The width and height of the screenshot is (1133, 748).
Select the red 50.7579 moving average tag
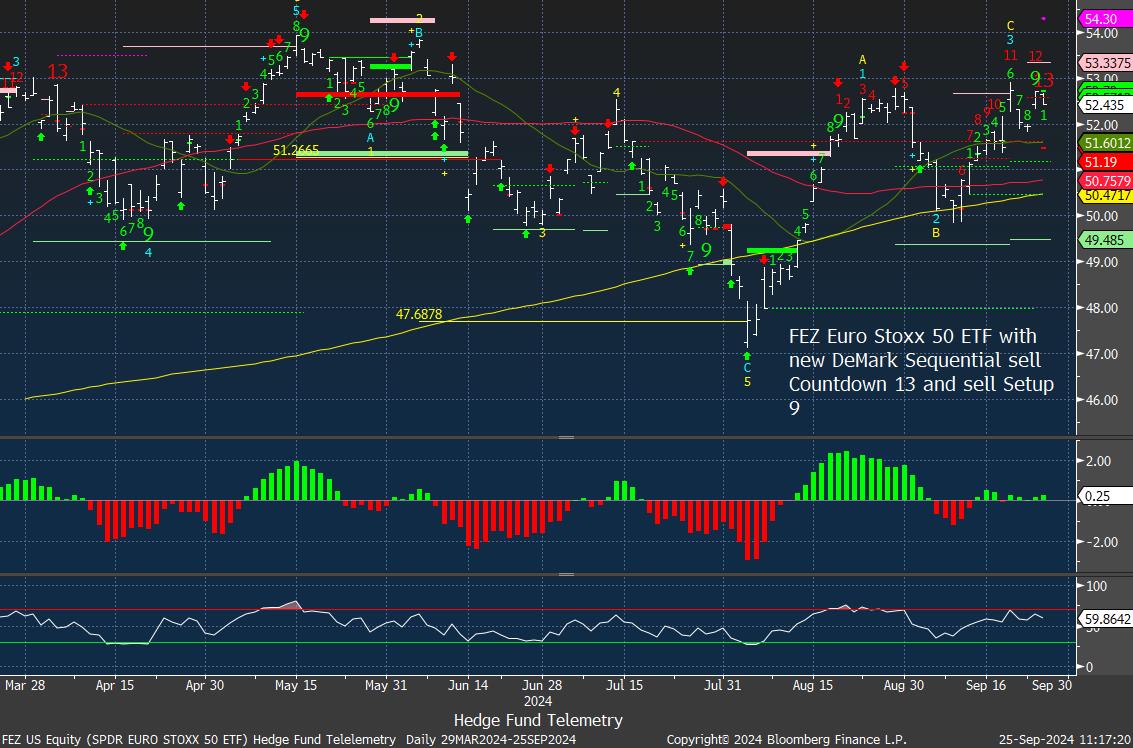point(1105,181)
